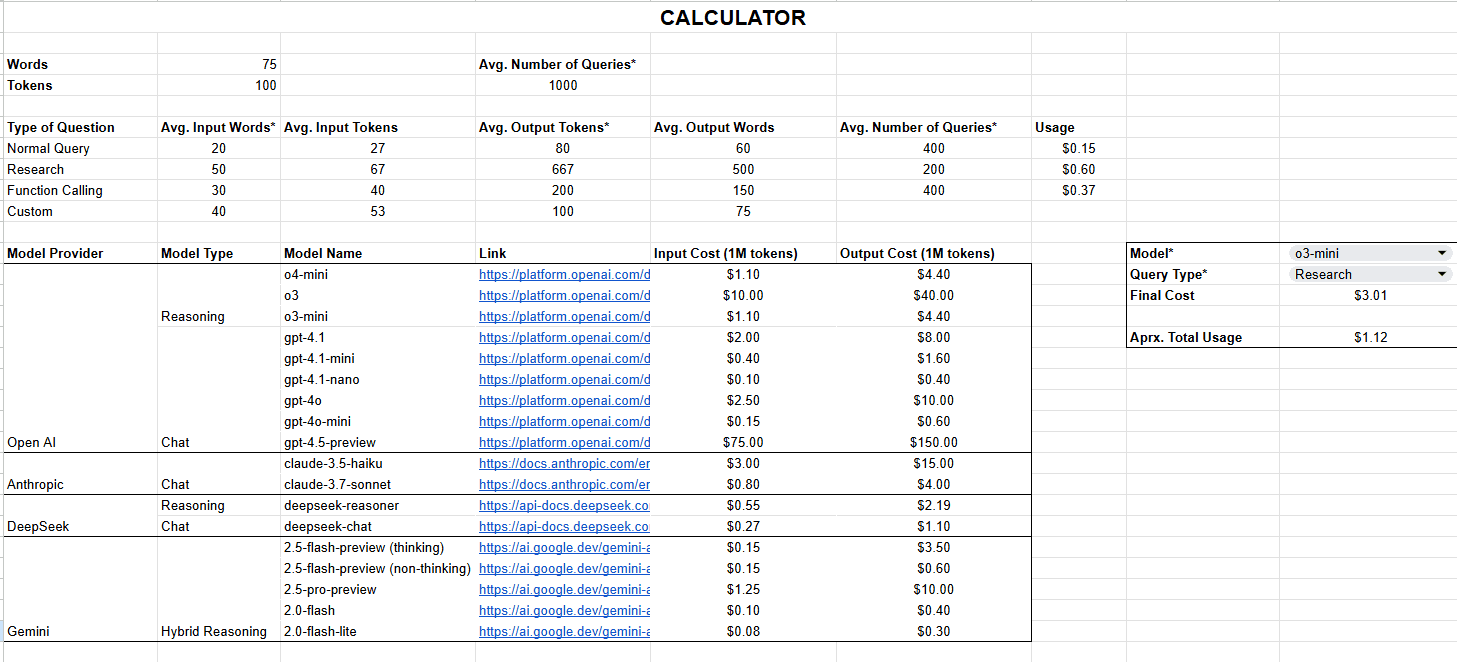Image resolution: width=1457 pixels, height=662 pixels.
Task: Select the Output Cost (1M tokens) header
Action: tap(917, 253)
